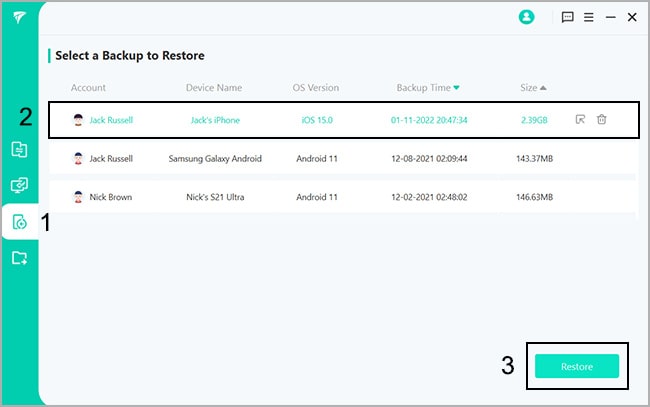
Task: Click the Account column header
Action: point(88,88)
